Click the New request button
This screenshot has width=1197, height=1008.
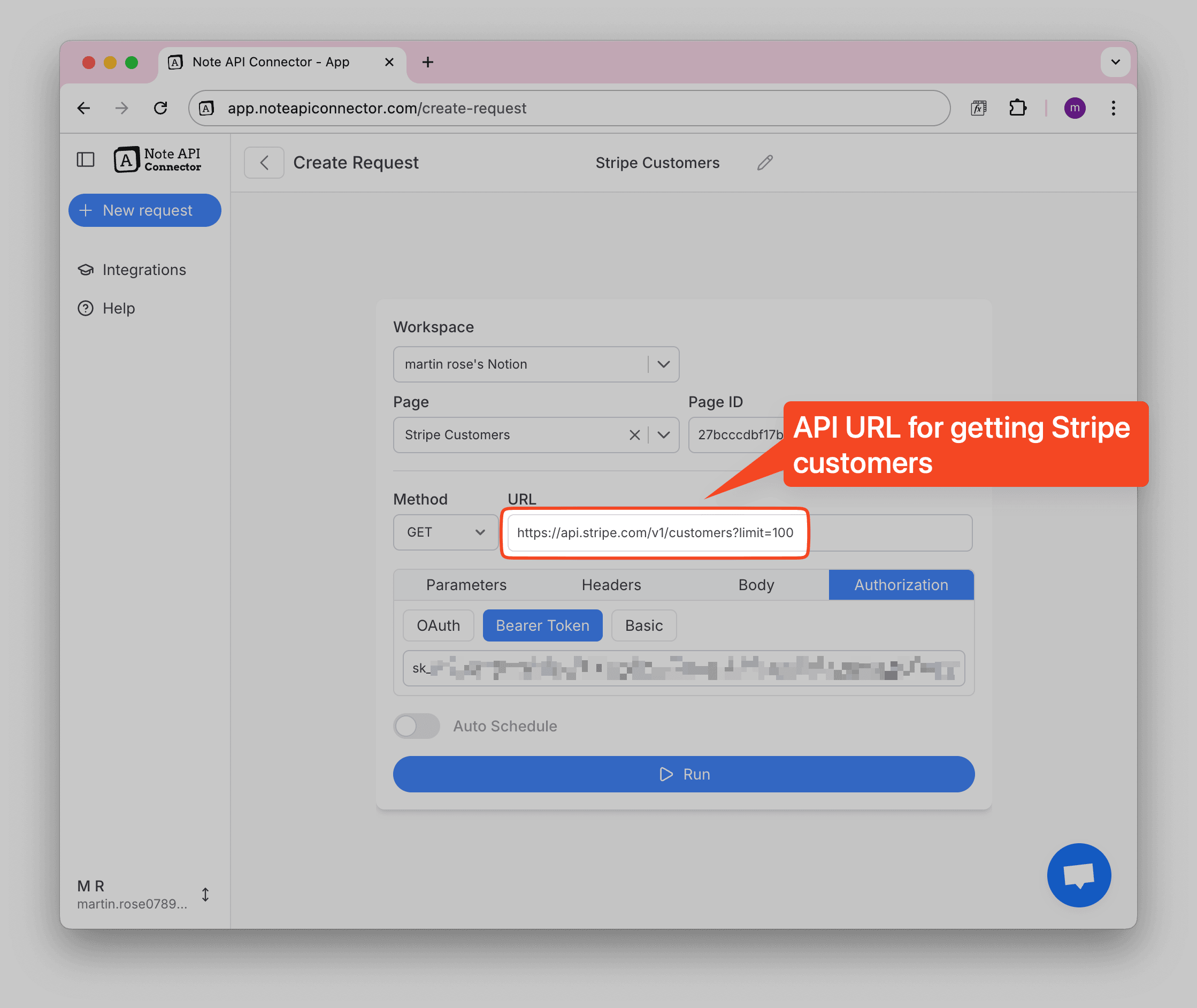[x=144, y=210]
